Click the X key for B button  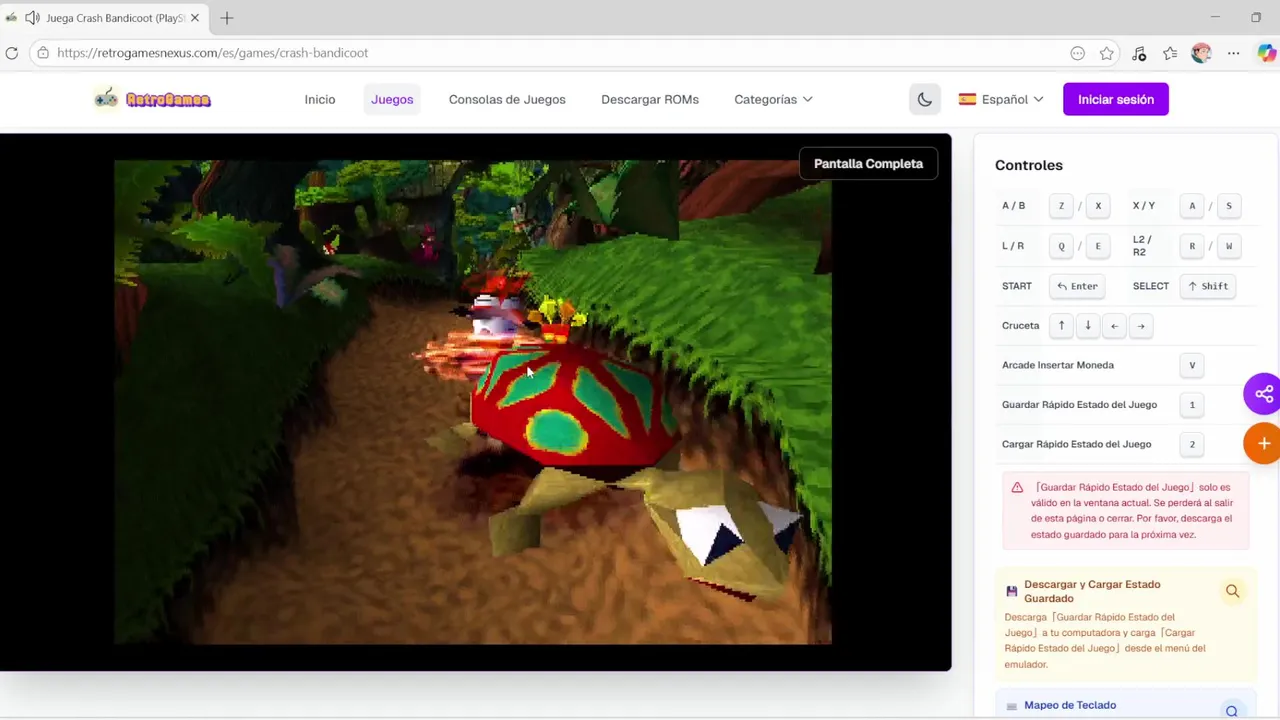point(1098,206)
